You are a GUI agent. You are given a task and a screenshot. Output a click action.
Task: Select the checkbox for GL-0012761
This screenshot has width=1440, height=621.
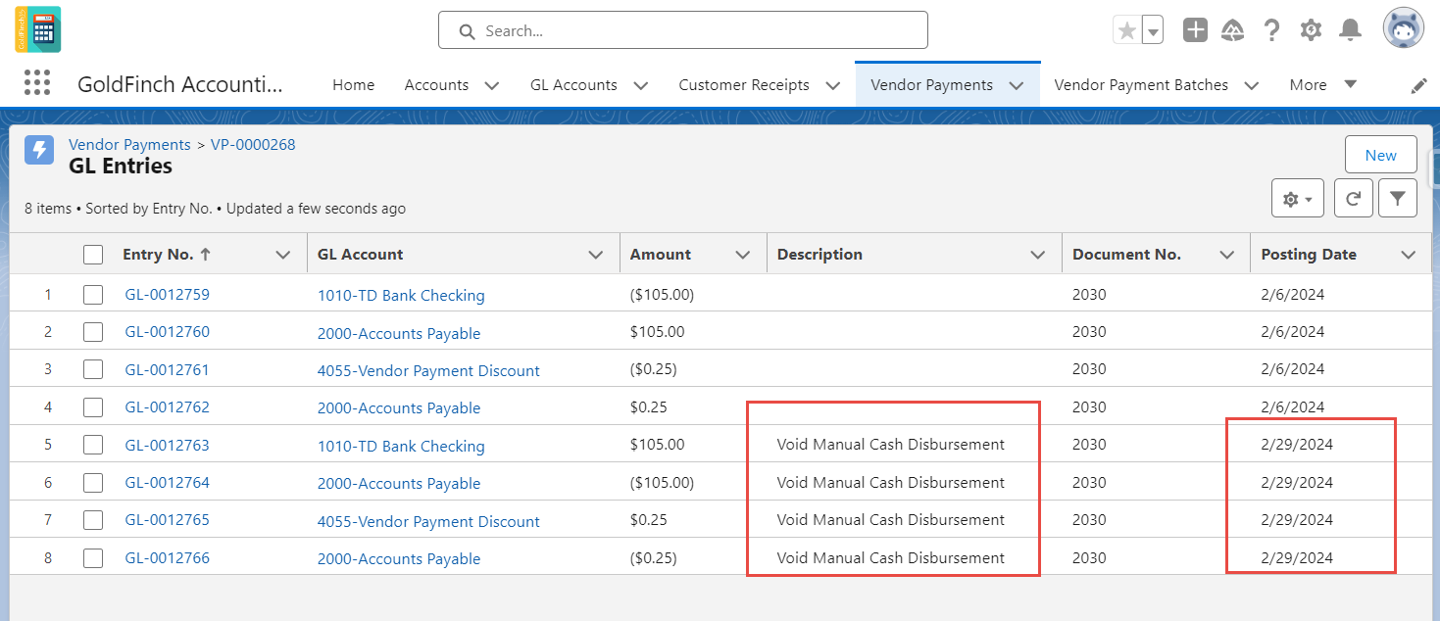coord(93,370)
